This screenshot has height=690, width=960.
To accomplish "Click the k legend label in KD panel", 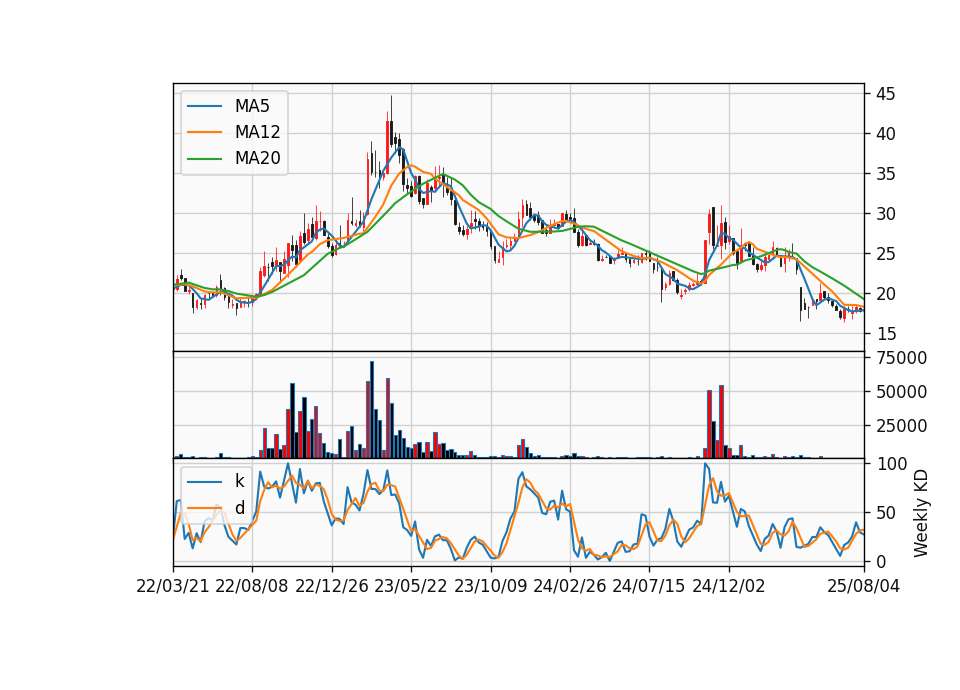I will click(x=239, y=481).
